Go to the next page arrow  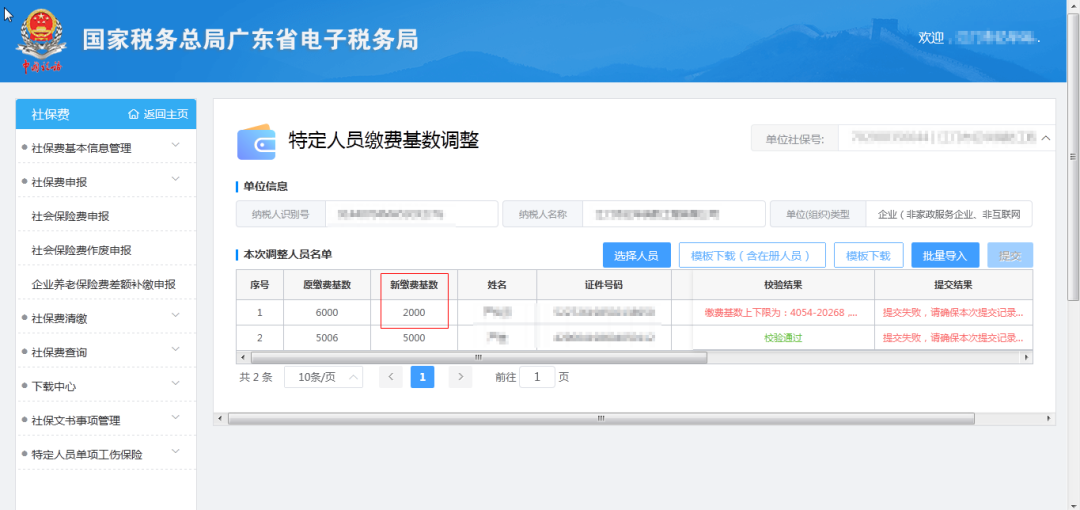460,377
